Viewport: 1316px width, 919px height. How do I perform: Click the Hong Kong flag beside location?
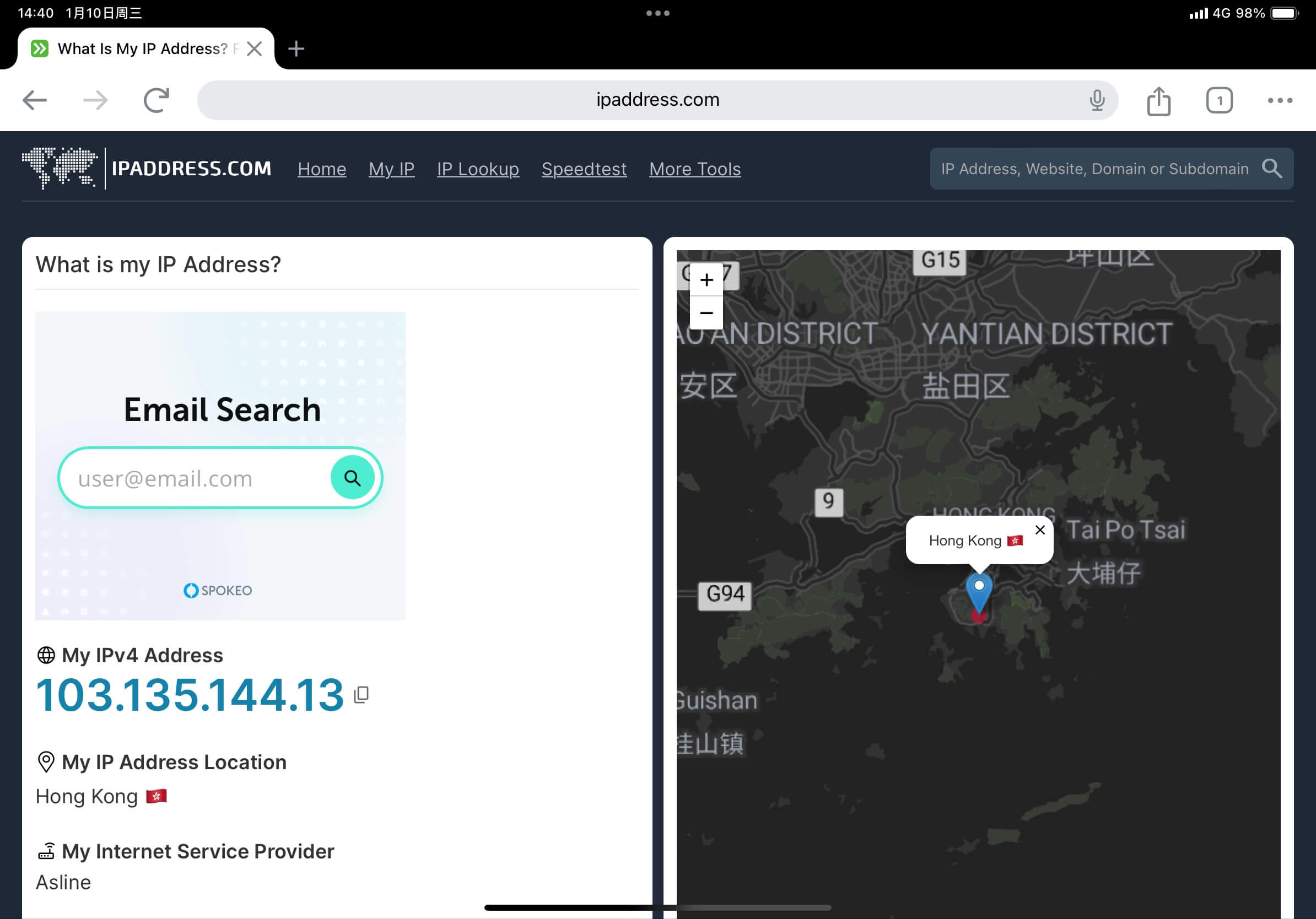(x=156, y=796)
